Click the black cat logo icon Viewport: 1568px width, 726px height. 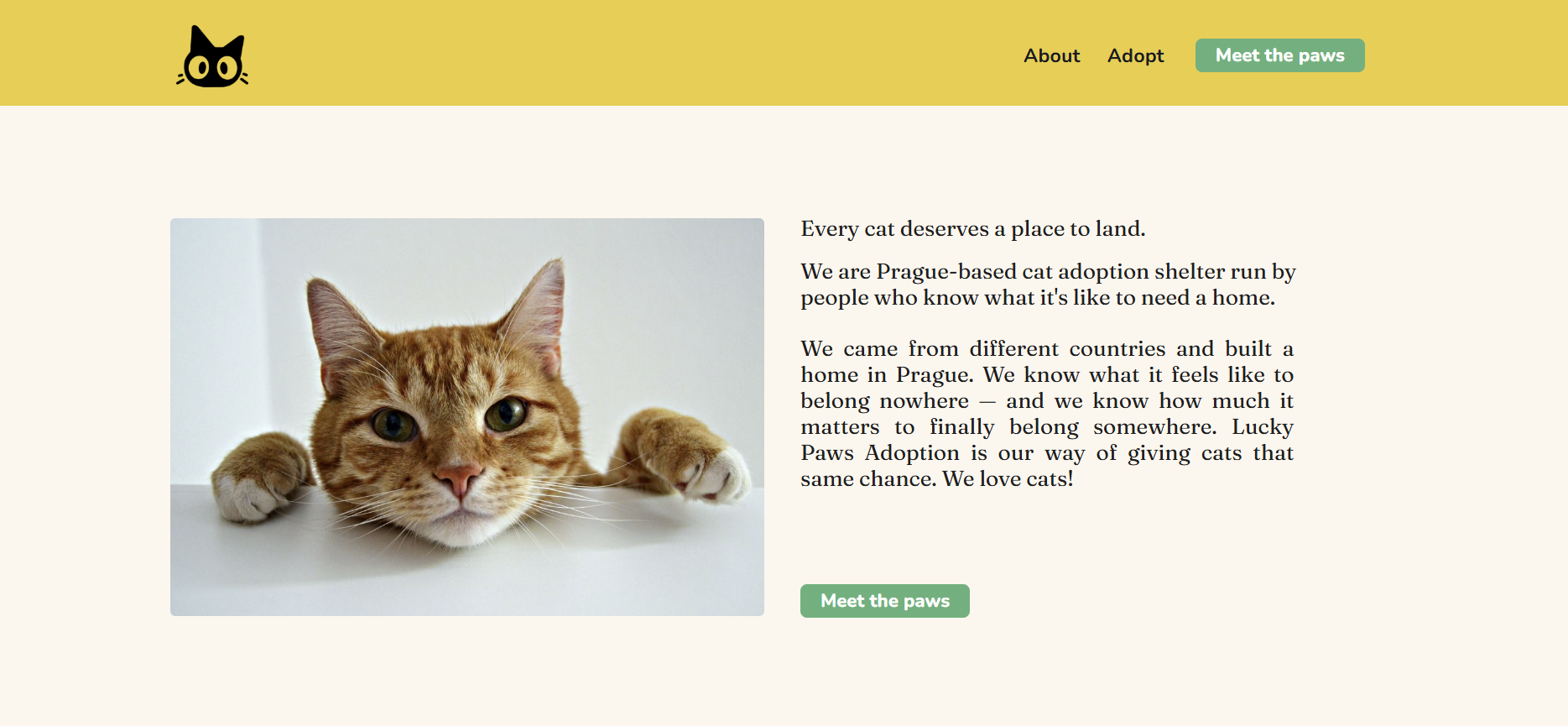point(212,56)
